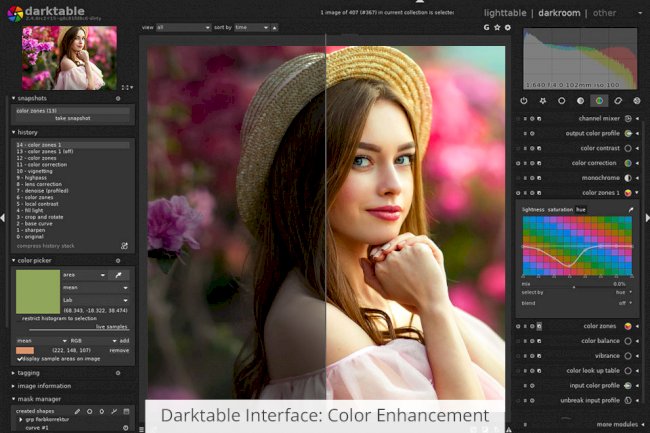Open the effects module group icon
Screen dimensions: 650x433
pyautogui.click(x=636, y=101)
